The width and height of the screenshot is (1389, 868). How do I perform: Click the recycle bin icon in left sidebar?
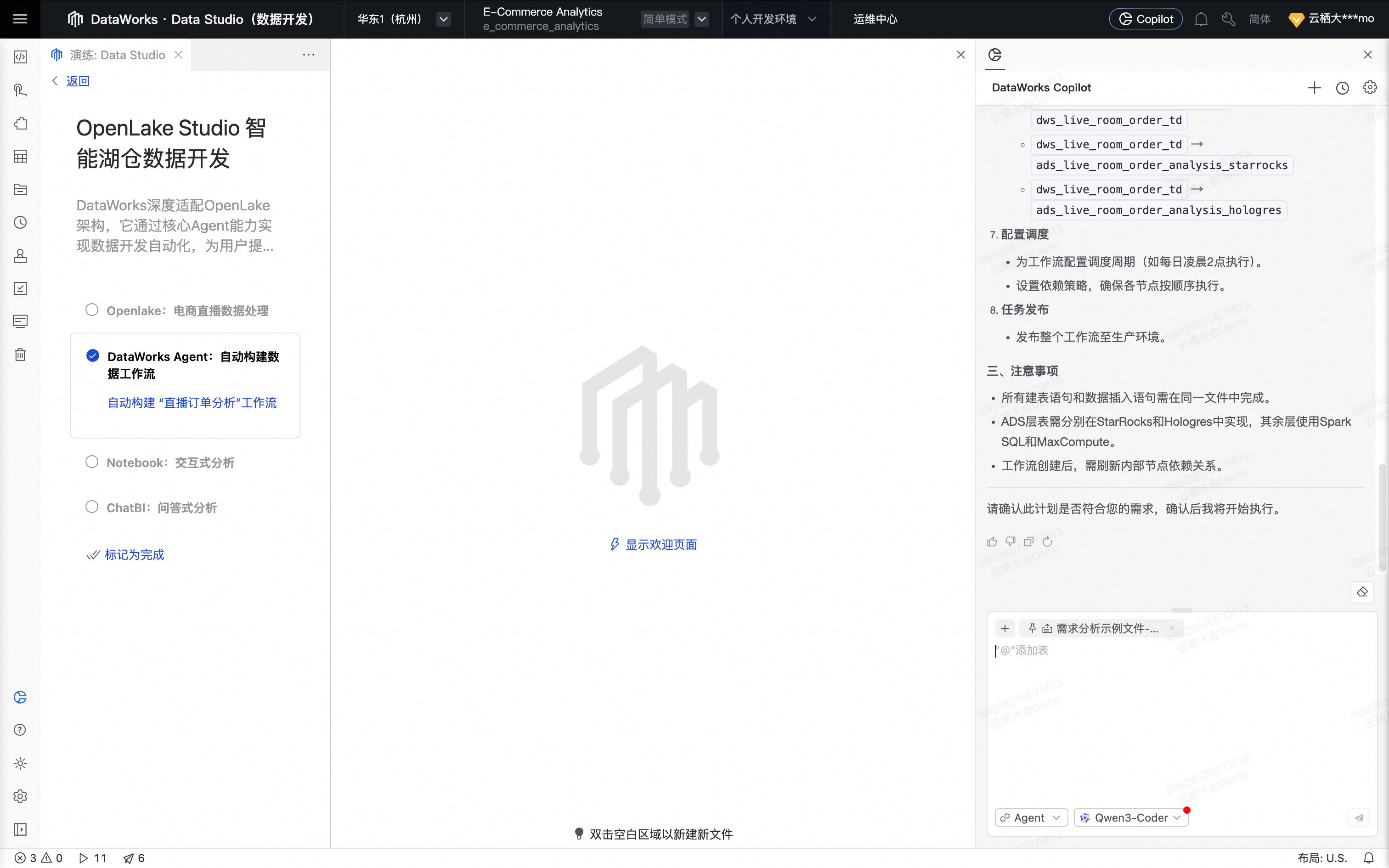[20, 354]
